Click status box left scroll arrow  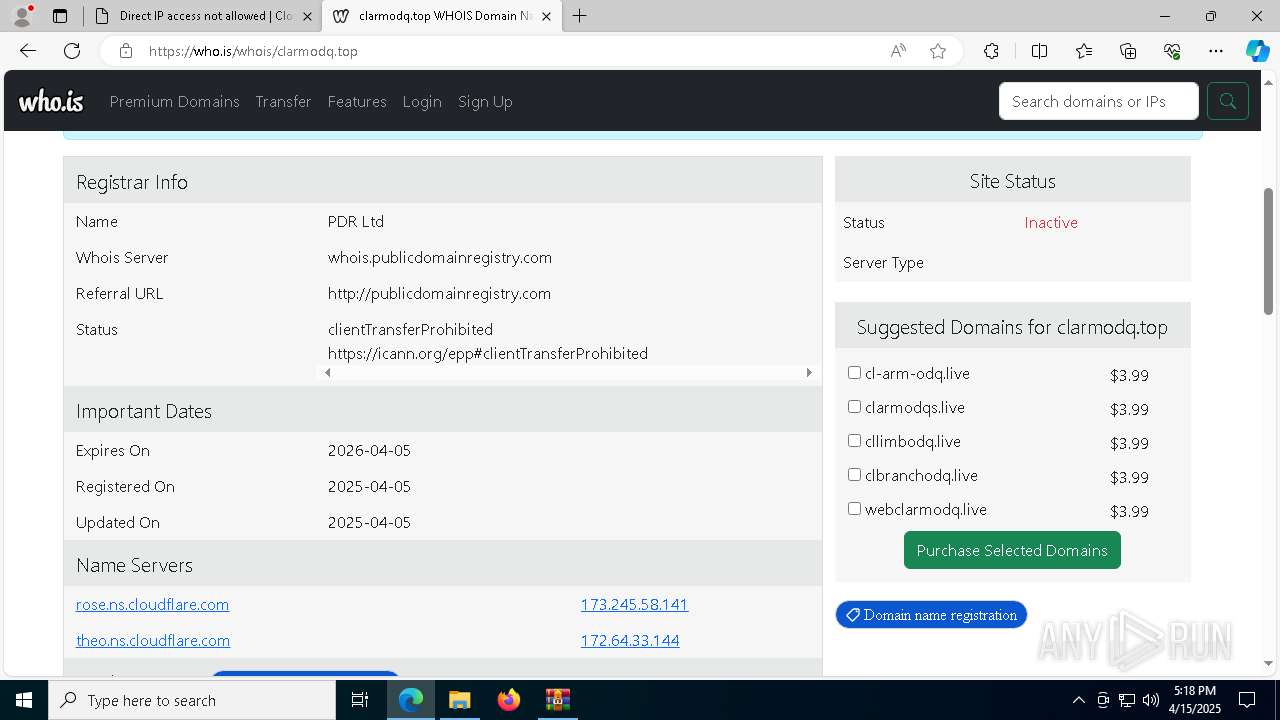(327, 372)
